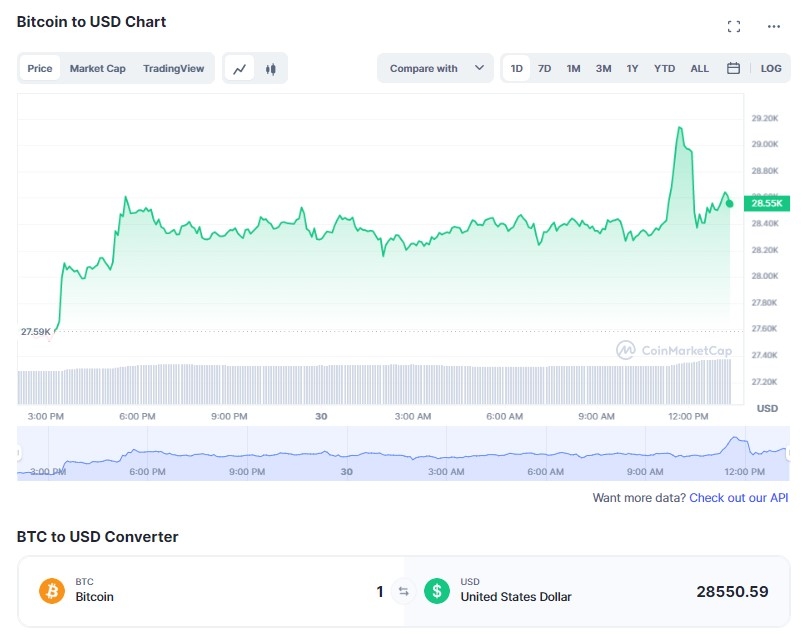
Task: Open the TradingView tab
Action: click(173, 68)
